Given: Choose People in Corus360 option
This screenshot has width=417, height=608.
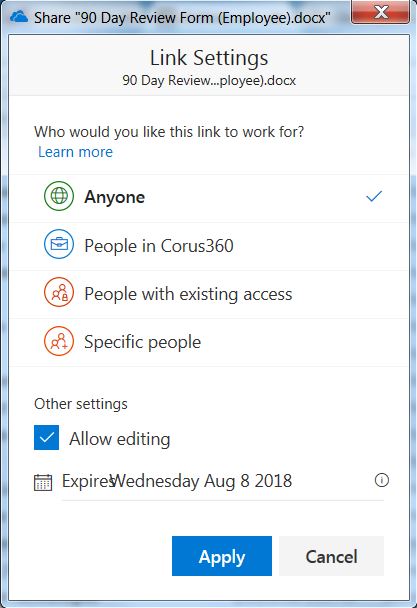Looking at the screenshot, I should (209, 246).
